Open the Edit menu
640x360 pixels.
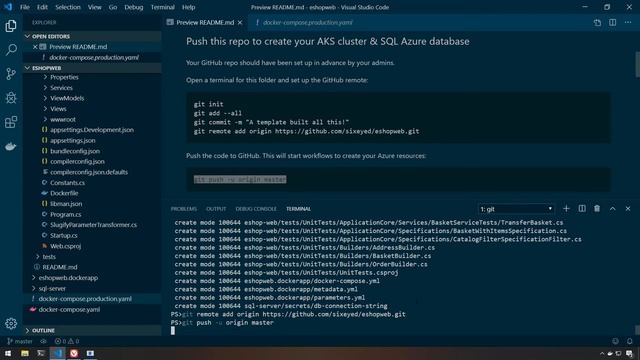[x=42, y=7]
